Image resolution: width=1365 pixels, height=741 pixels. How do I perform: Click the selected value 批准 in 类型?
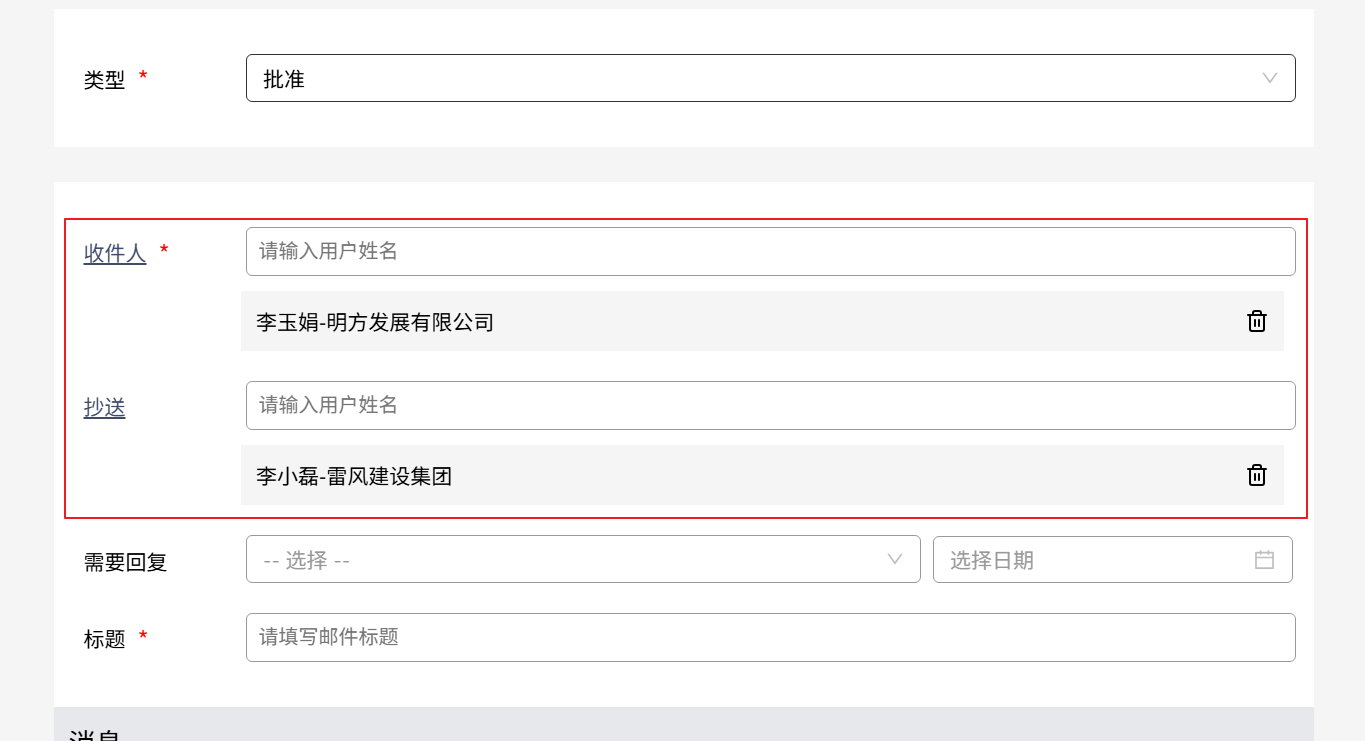coord(284,79)
